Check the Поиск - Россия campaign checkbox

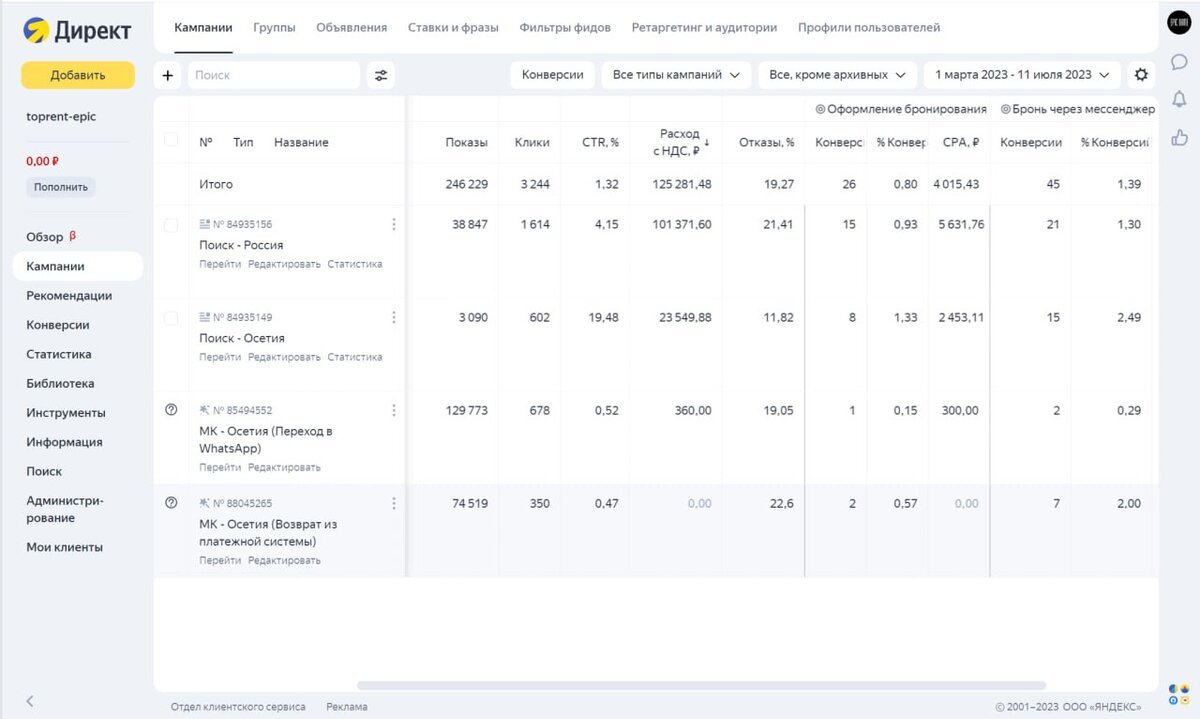pyautogui.click(x=171, y=226)
